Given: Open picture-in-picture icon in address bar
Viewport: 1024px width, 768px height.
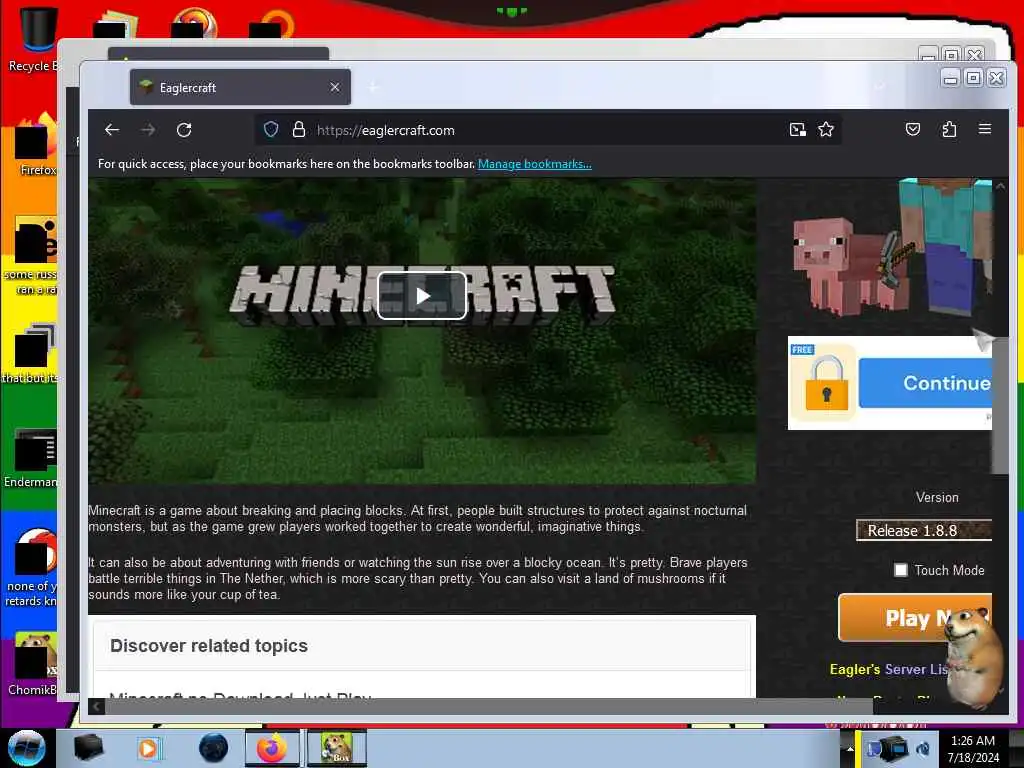Looking at the screenshot, I should pos(797,129).
